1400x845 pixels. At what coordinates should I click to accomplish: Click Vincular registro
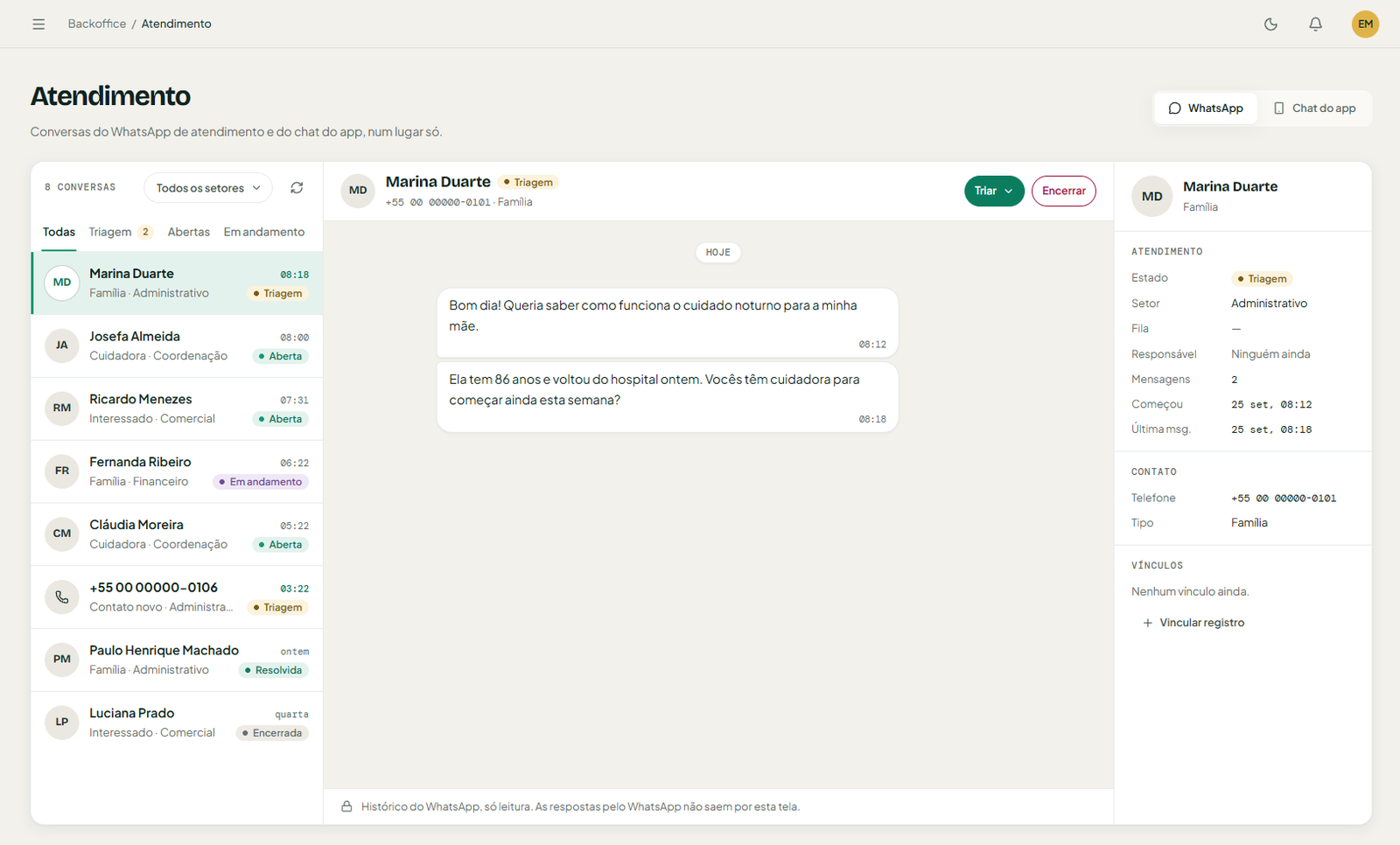(x=1193, y=623)
